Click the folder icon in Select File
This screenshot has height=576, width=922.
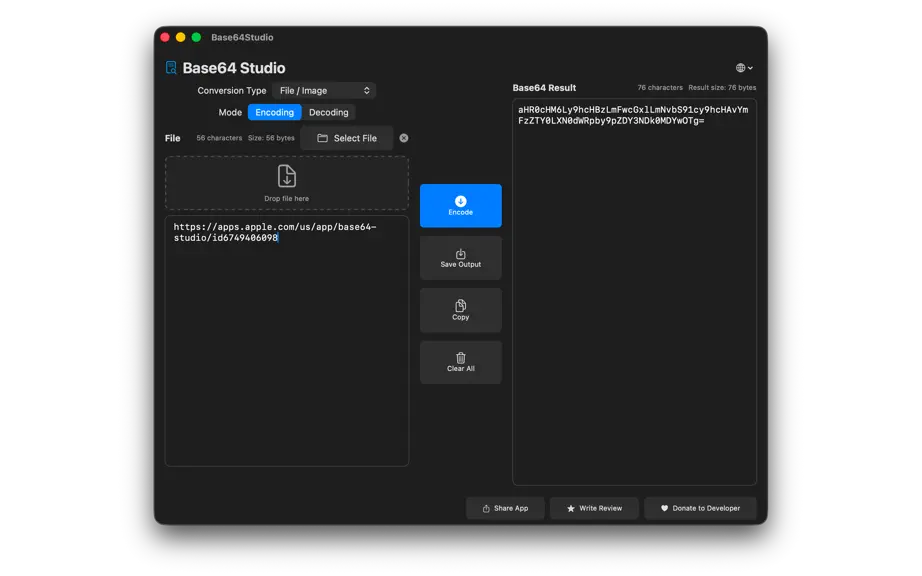pyautogui.click(x=322, y=138)
